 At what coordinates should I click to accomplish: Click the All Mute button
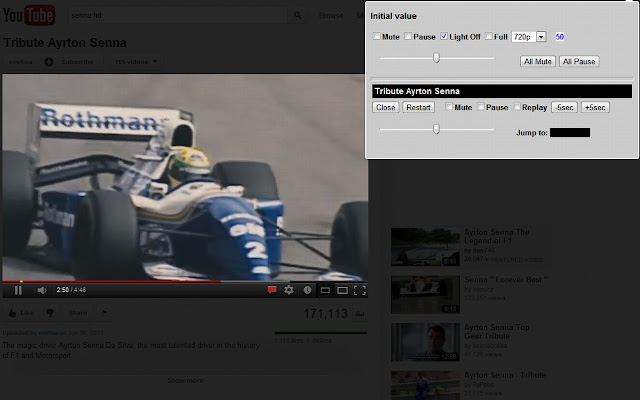click(538, 61)
